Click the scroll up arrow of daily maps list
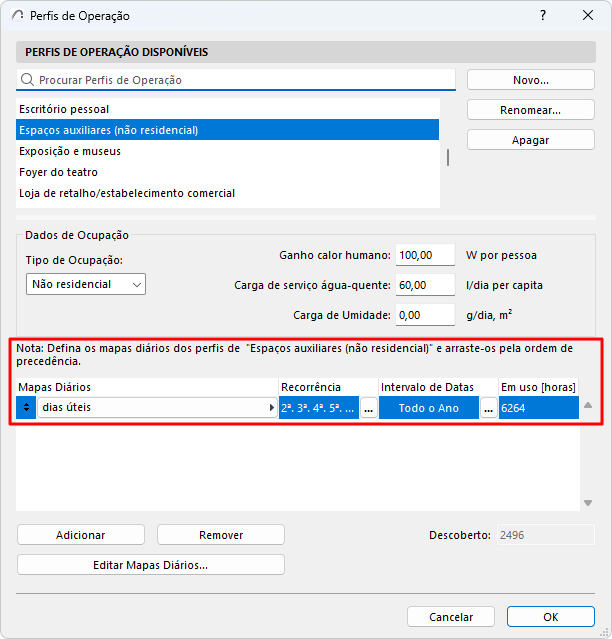This screenshot has width=612, height=639. [x=588, y=405]
